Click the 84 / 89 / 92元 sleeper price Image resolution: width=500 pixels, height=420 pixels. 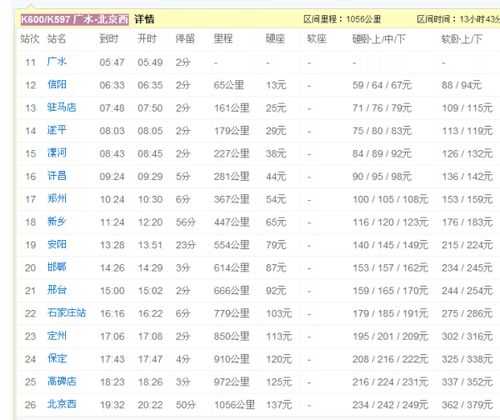coord(382,154)
